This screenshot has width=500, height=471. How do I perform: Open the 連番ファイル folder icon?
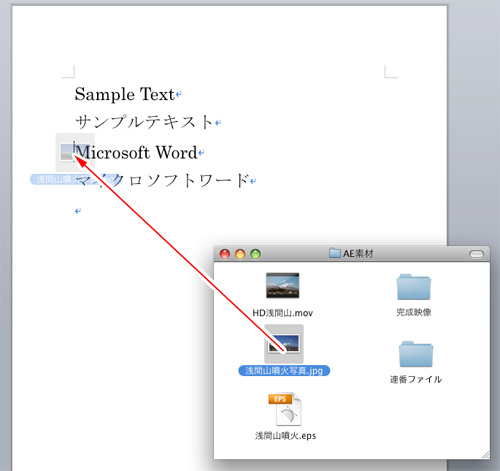pos(416,354)
